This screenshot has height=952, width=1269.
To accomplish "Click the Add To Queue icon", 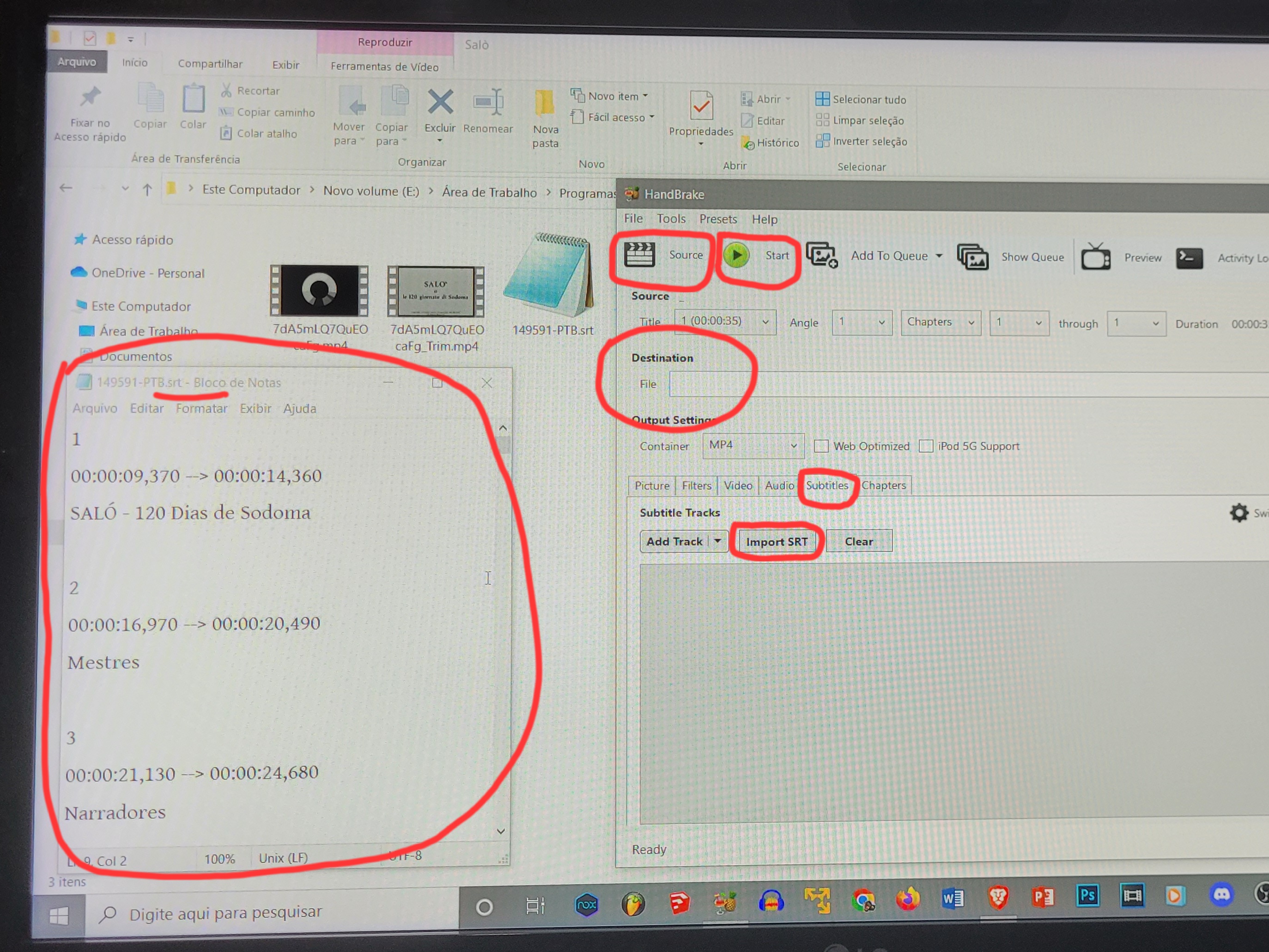I will coord(821,256).
